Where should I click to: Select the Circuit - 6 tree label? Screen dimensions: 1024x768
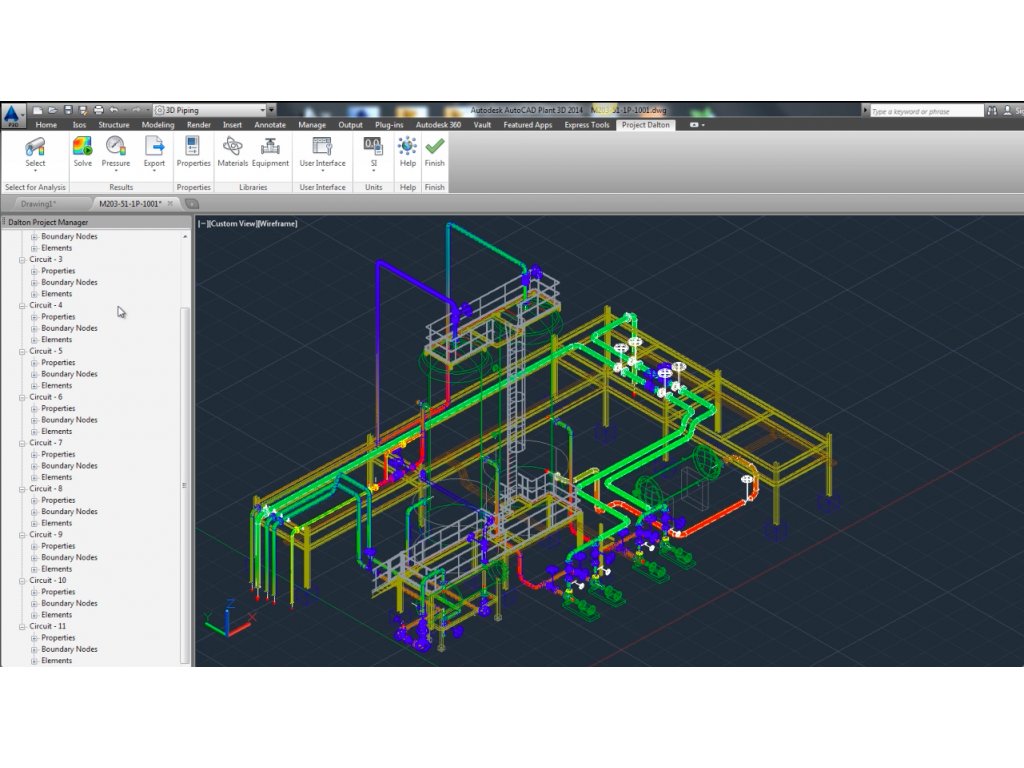click(46, 397)
